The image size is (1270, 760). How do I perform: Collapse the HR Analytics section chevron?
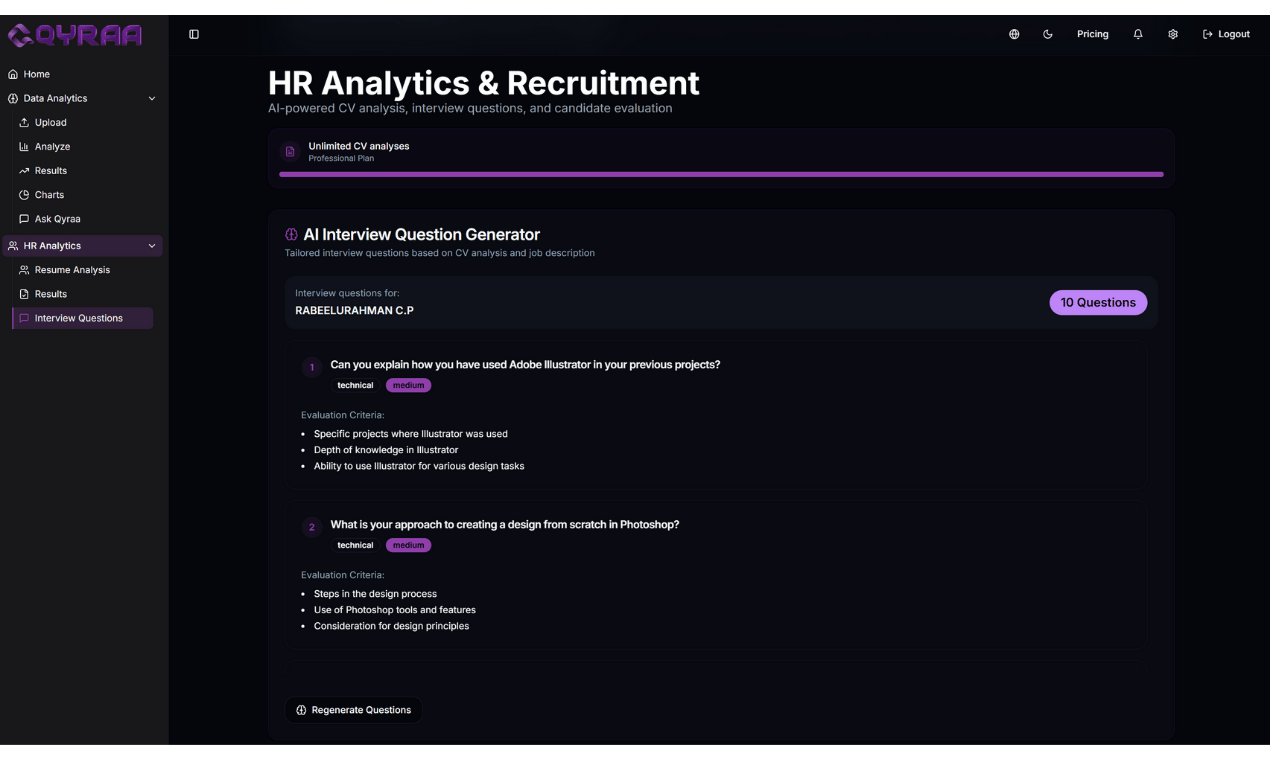pyautogui.click(x=152, y=245)
